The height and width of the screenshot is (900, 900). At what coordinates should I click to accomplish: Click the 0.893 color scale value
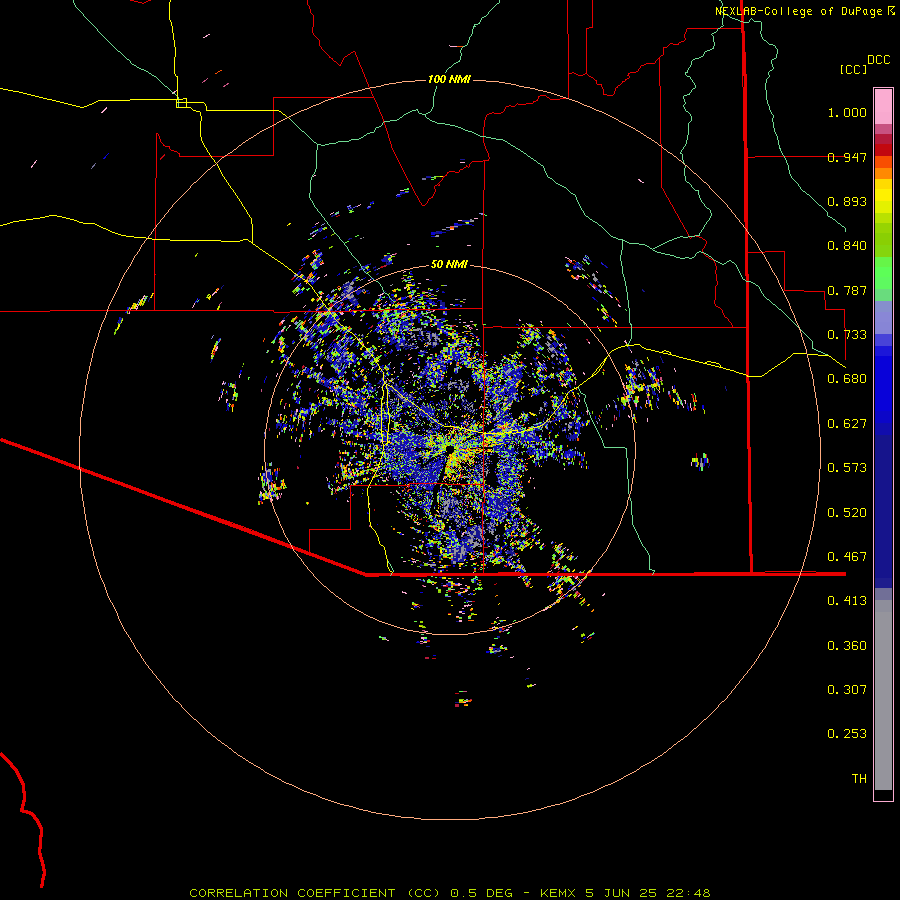(847, 201)
